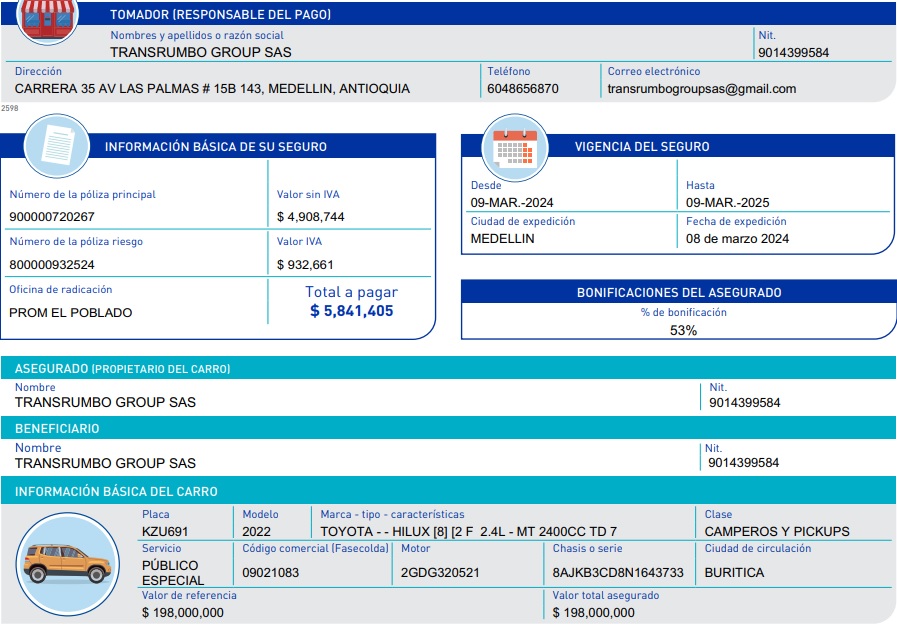Select the main policy number 900000720267
Image resolution: width=897 pixels, height=625 pixels.
coord(52,217)
